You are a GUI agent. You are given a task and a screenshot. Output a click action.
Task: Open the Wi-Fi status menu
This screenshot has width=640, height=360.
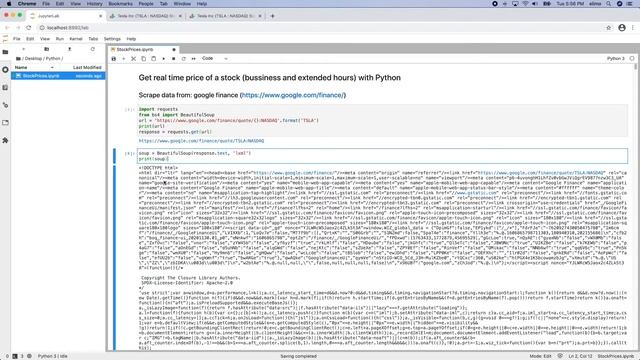tap(525, 4)
